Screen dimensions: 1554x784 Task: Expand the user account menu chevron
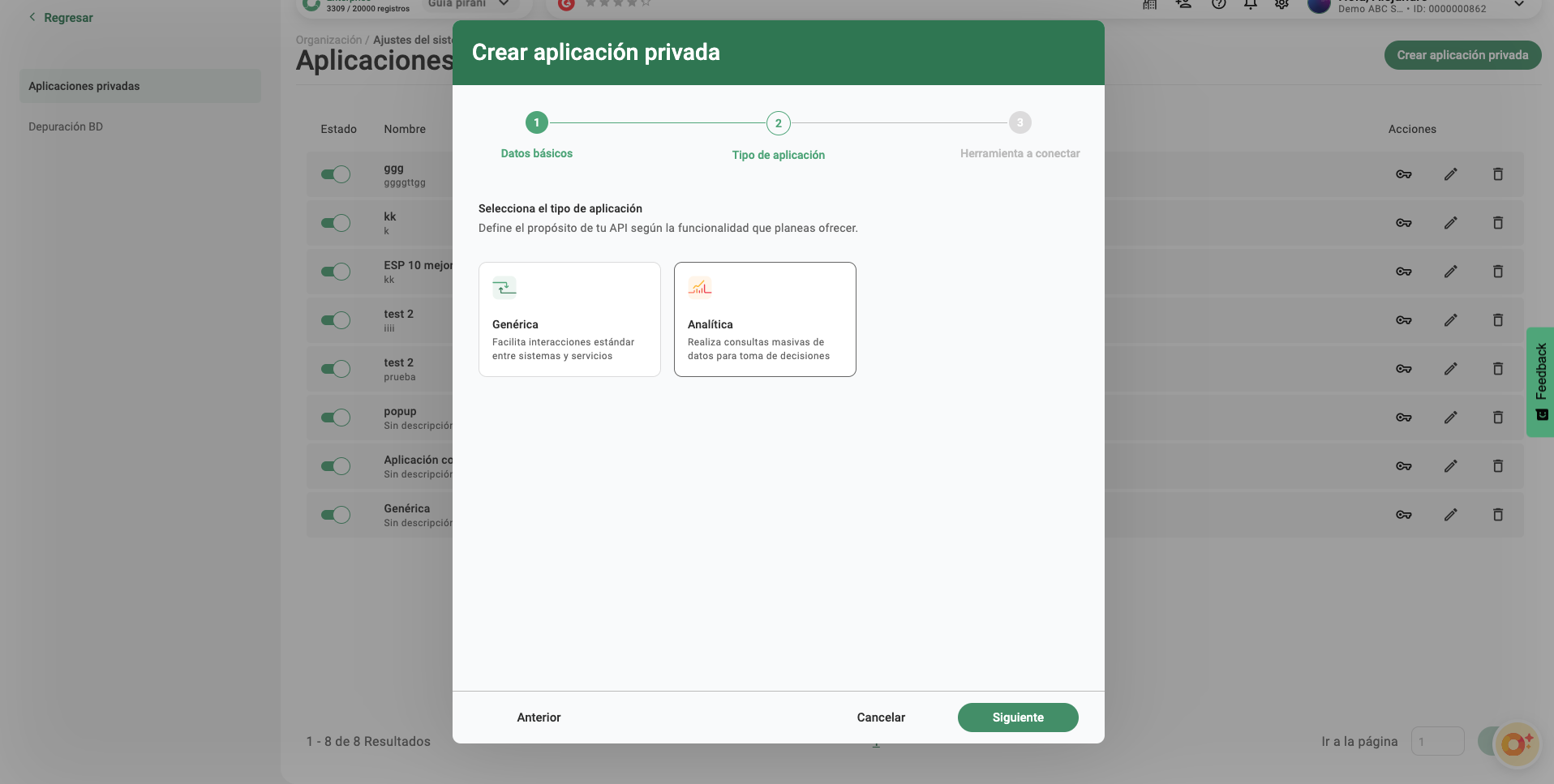click(1519, 5)
